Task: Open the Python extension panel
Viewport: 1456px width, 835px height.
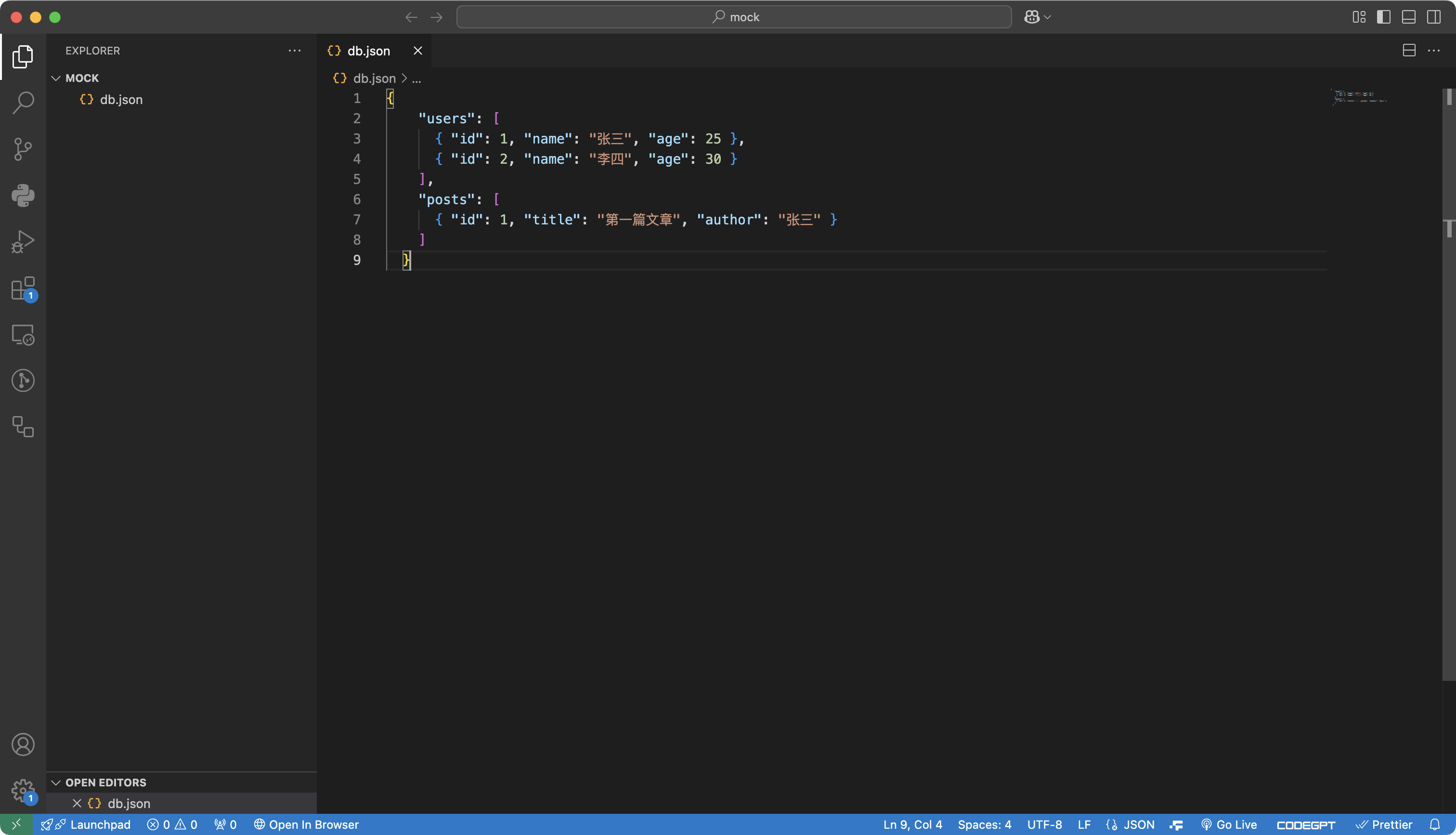Action: tap(23, 196)
